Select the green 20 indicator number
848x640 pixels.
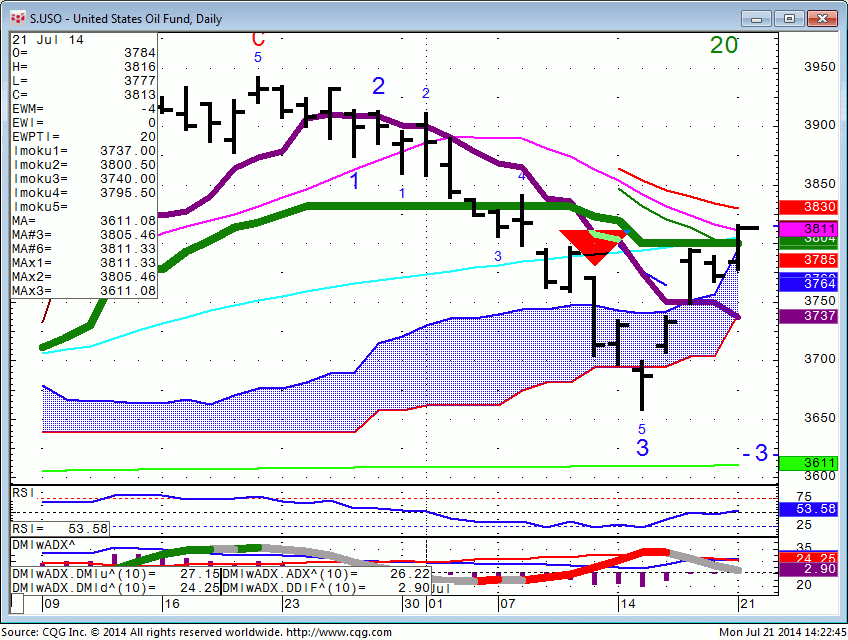tap(724, 45)
